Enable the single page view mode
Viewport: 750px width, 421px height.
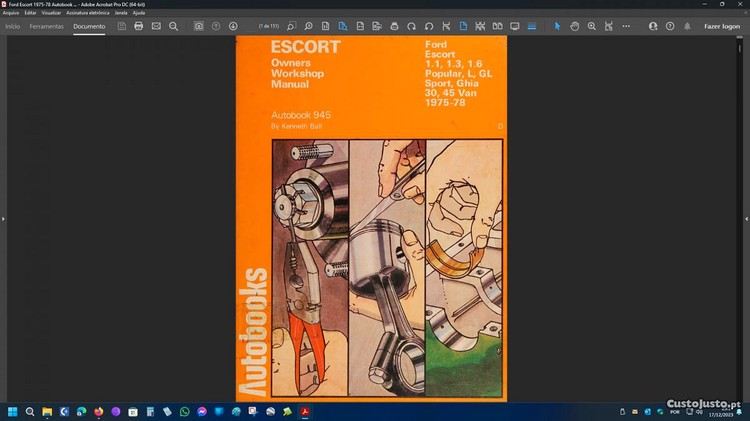(462, 26)
